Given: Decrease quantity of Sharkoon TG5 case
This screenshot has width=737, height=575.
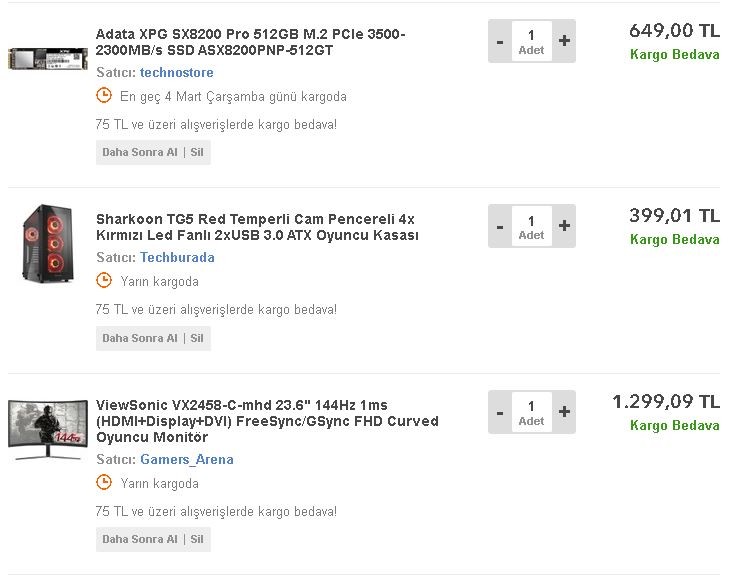Looking at the screenshot, I should click(x=500, y=226).
